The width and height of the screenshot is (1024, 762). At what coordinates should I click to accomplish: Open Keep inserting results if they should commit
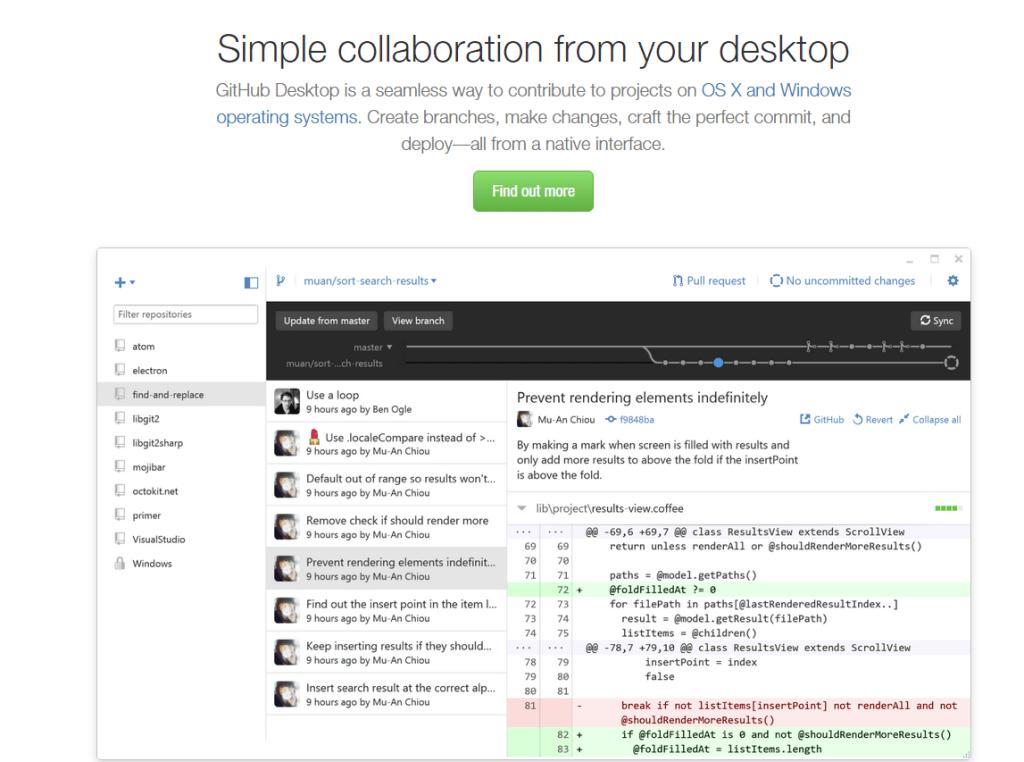(x=387, y=652)
